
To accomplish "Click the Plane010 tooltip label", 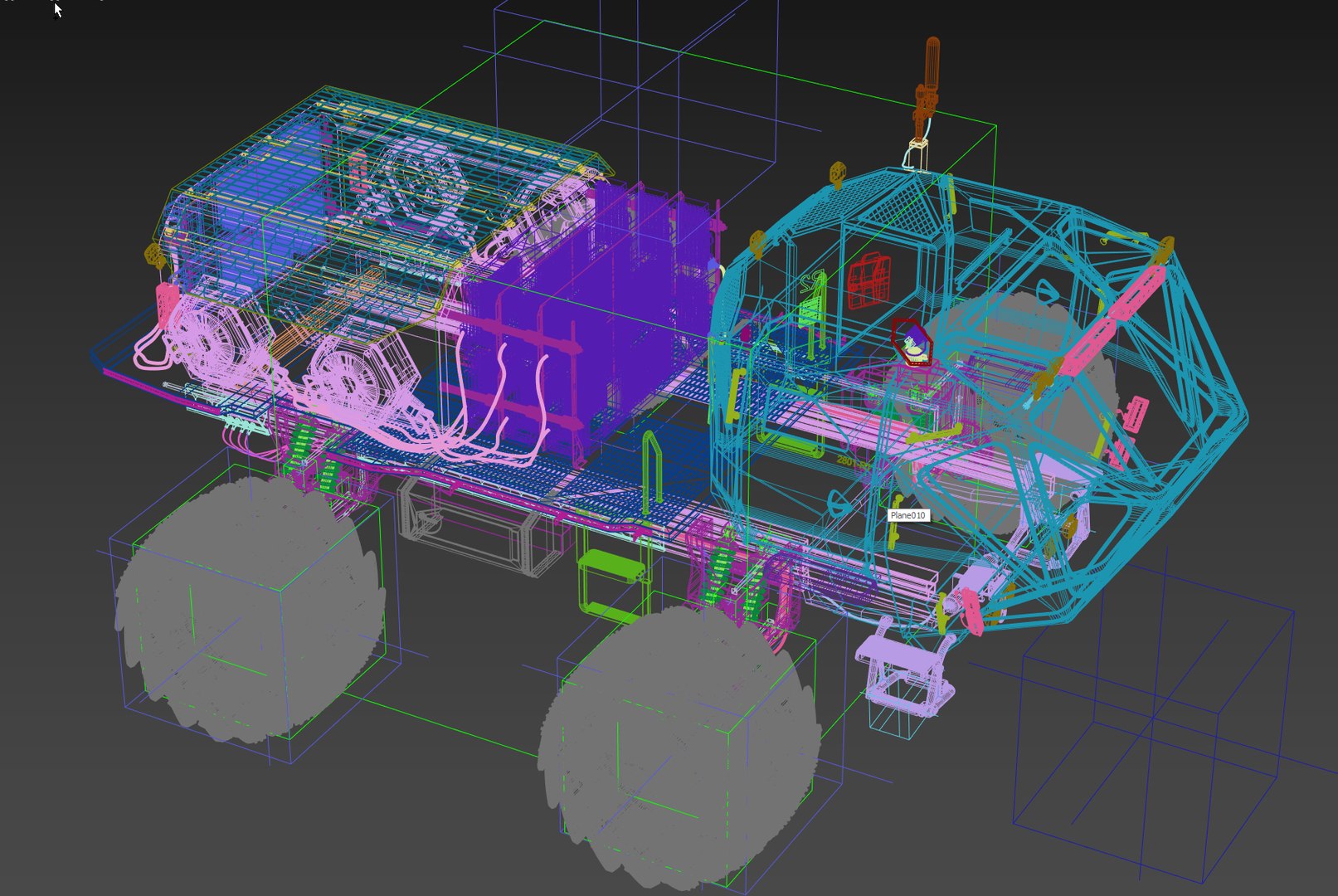I will pos(907,515).
